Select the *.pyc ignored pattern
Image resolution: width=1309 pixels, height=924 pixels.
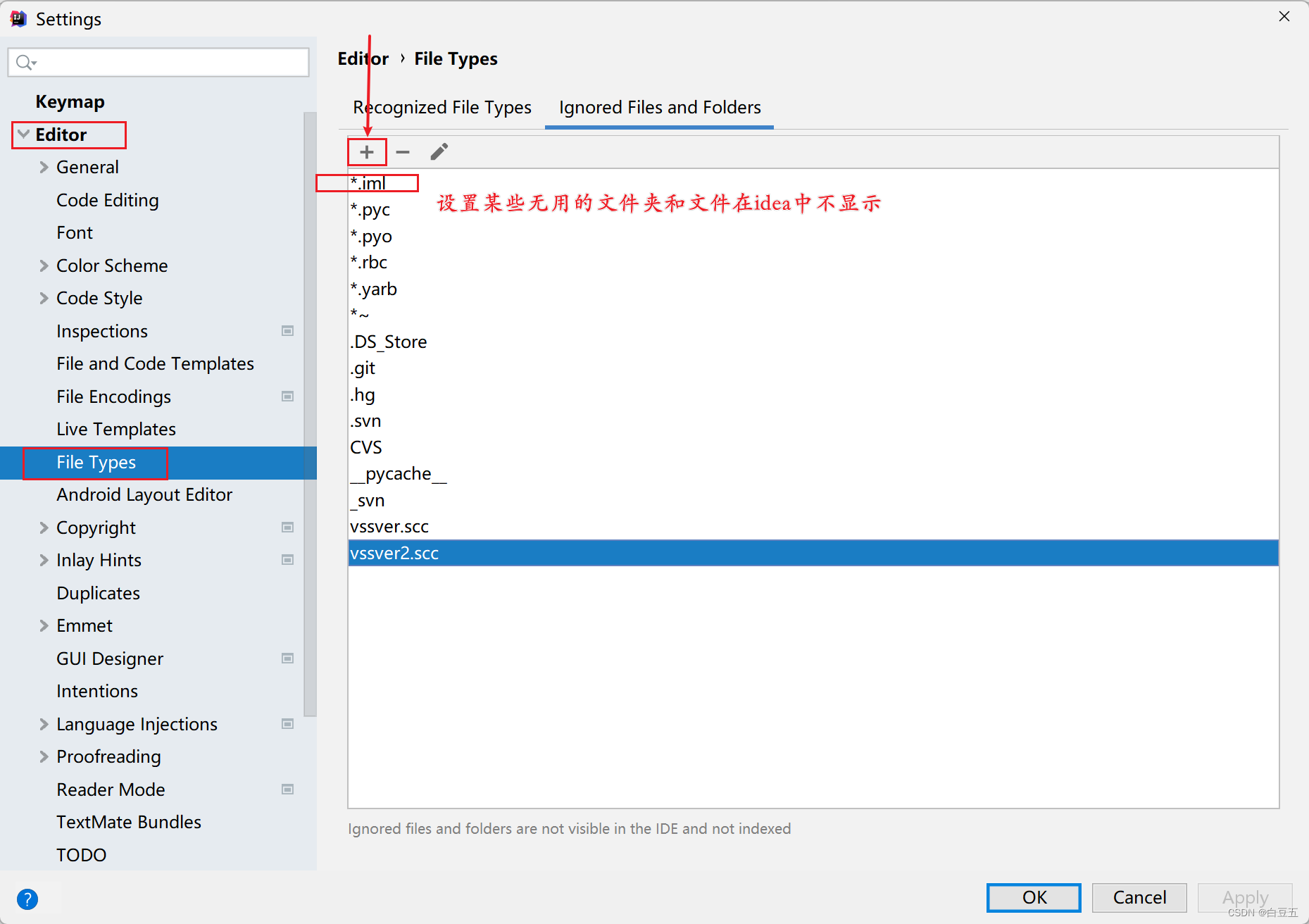813,210
